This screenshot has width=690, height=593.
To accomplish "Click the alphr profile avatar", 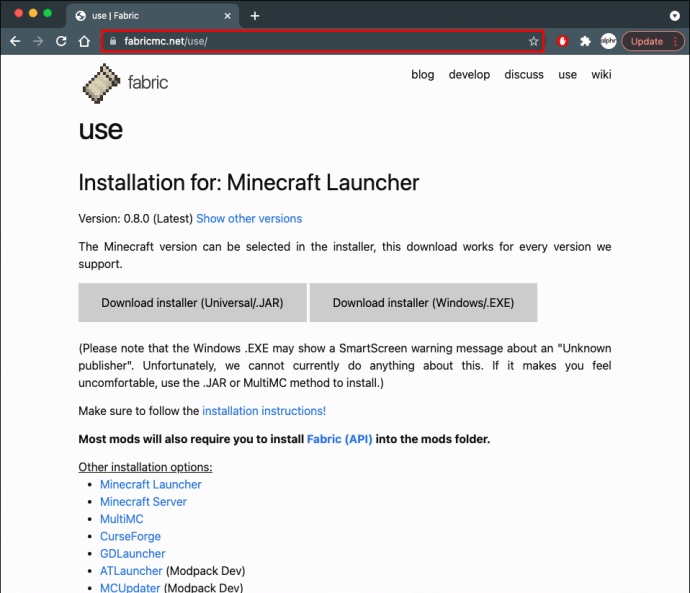I will pyautogui.click(x=609, y=41).
